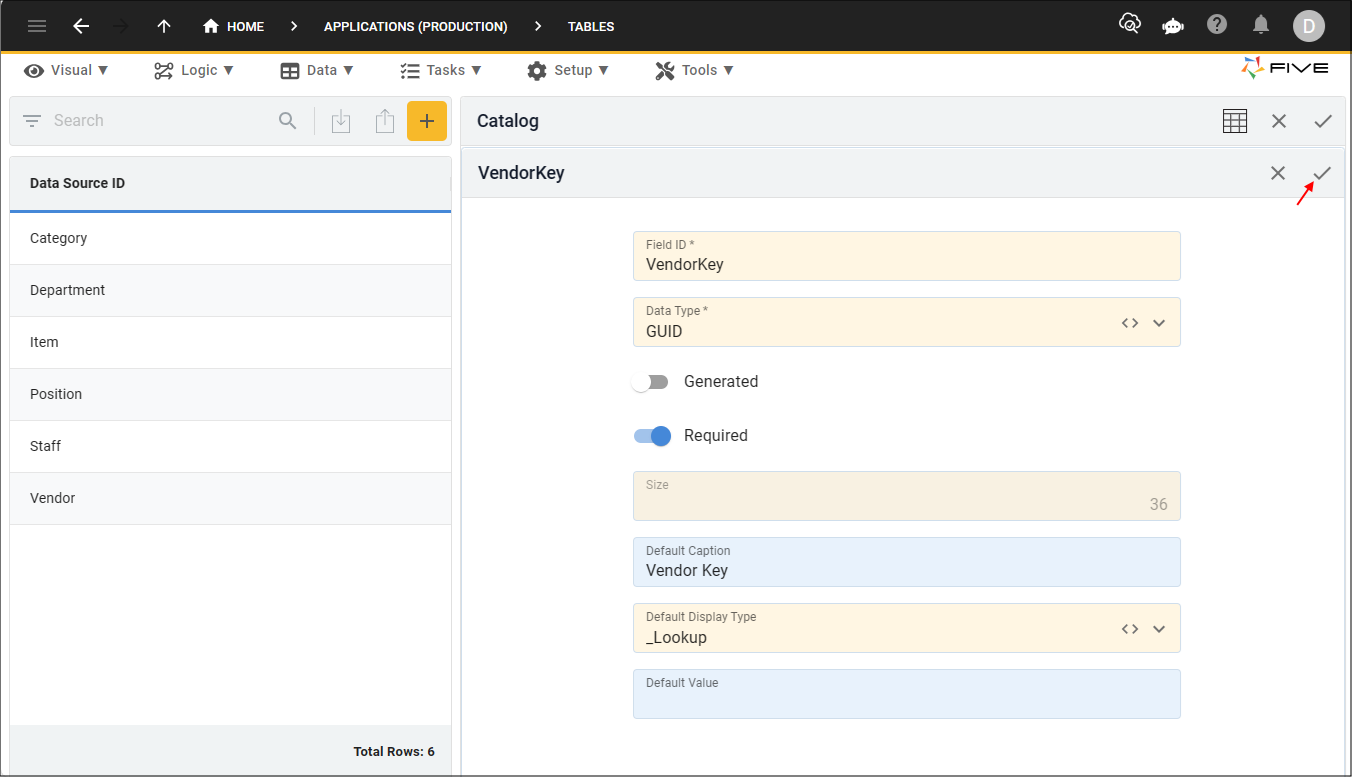Viewport: 1352px width, 777px height.
Task: Open the Tasks menu
Action: click(x=441, y=70)
